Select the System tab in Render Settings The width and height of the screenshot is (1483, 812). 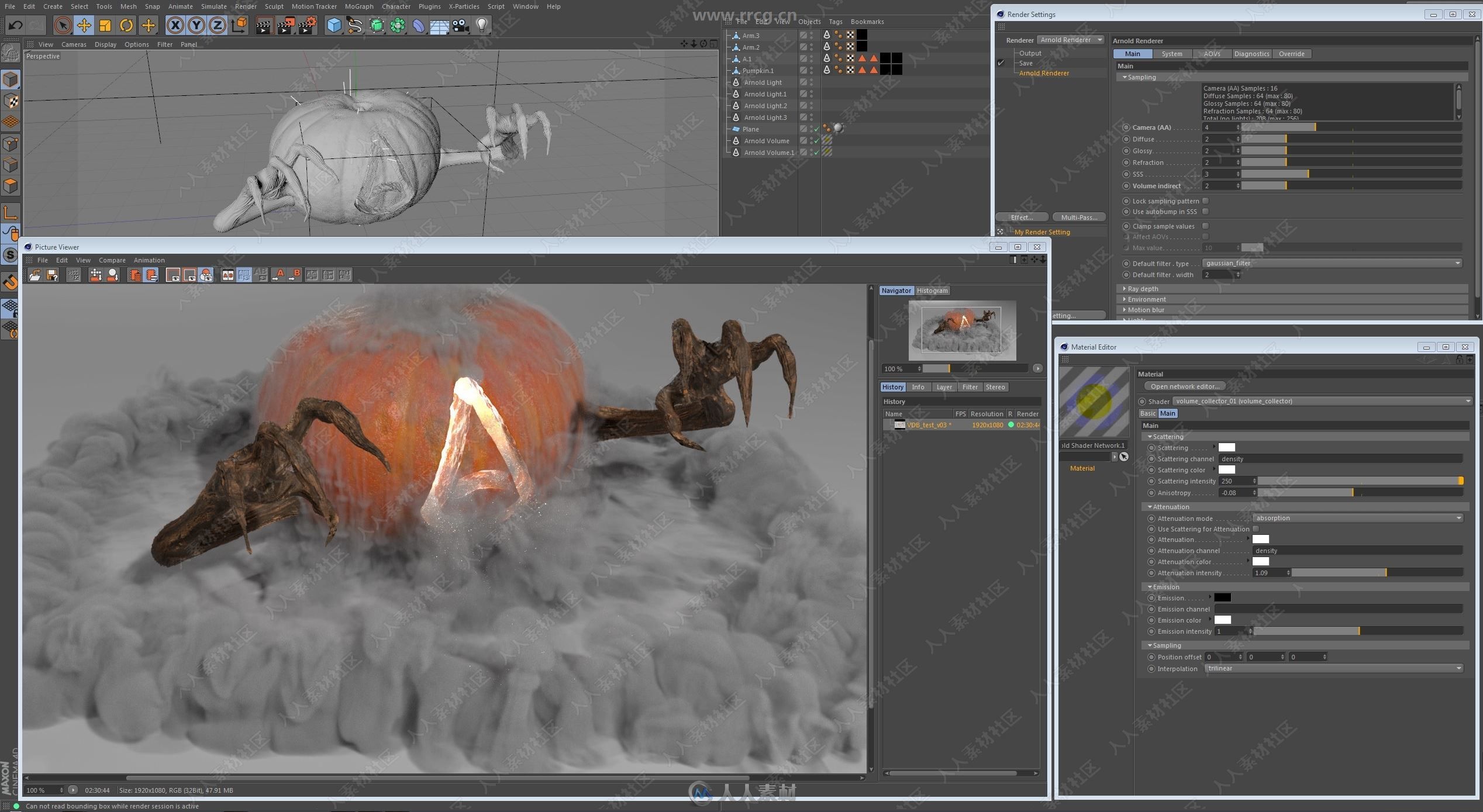click(x=1171, y=53)
